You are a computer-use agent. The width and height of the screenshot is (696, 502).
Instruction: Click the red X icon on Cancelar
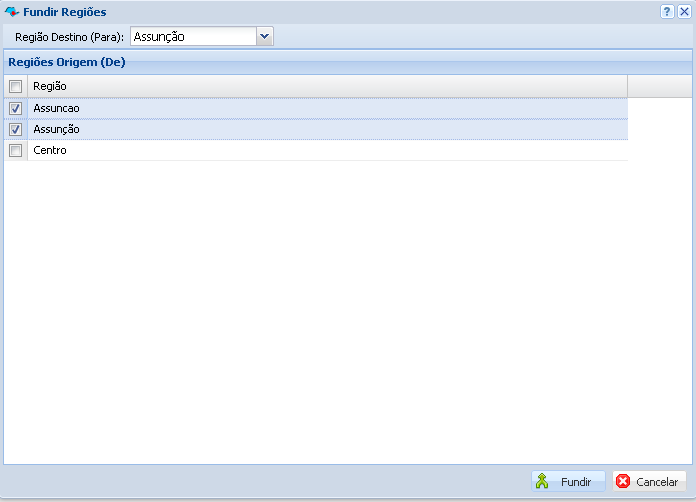click(624, 481)
